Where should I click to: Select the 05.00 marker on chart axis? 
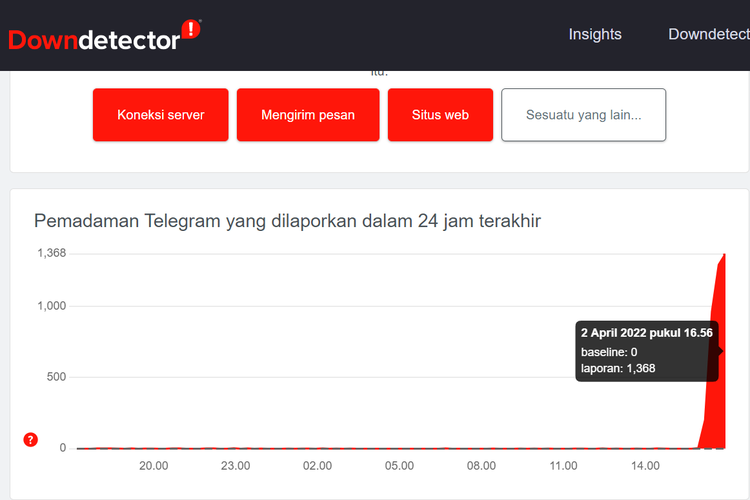[399, 466]
